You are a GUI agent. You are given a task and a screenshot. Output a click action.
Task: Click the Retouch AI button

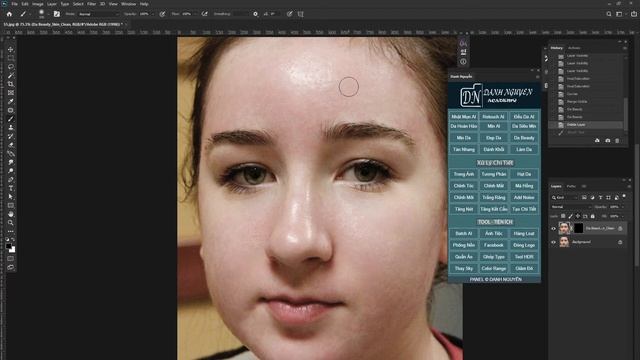(493, 117)
